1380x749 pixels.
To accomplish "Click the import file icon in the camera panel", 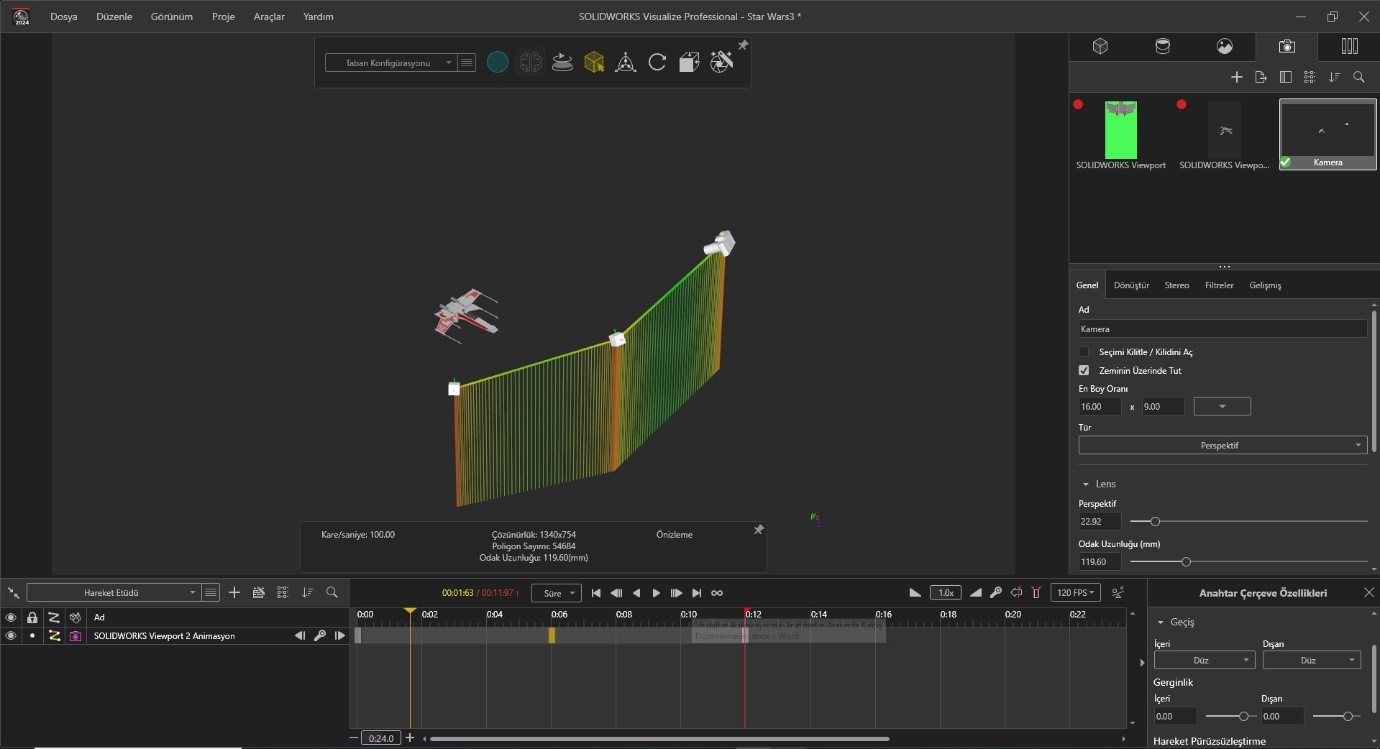I will point(1261,77).
